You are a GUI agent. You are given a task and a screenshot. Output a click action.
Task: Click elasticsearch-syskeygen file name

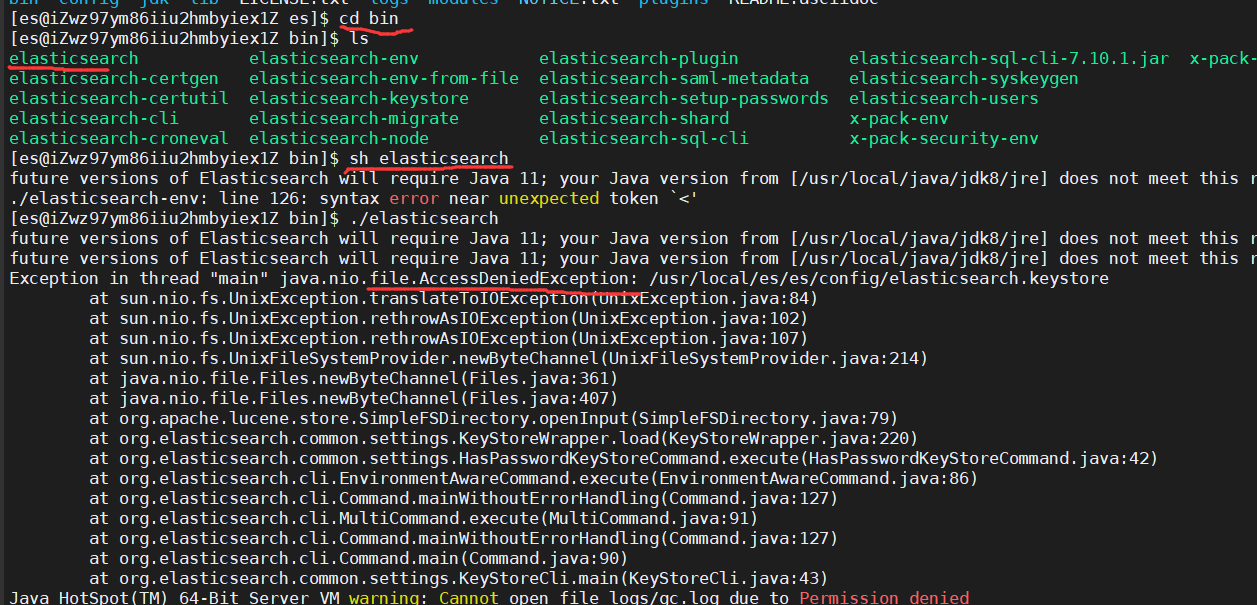tap(964, 78)
